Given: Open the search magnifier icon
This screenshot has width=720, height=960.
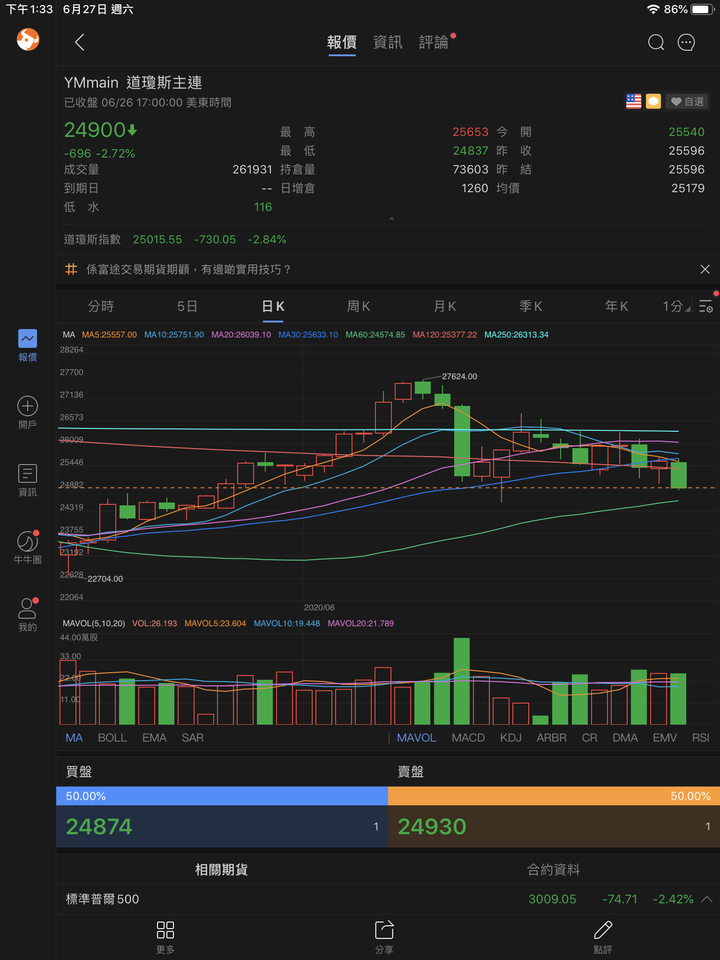Looking at the screenshot, I should [x=656, y=42].
